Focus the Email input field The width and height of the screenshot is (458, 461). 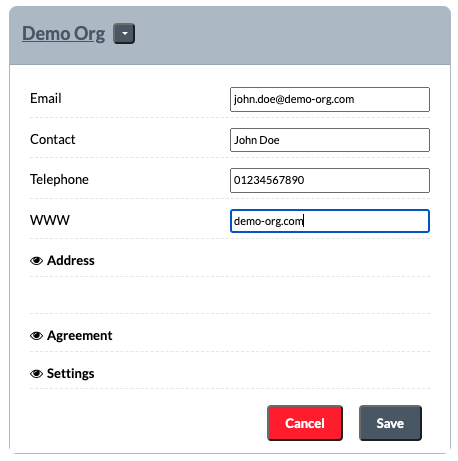pos(330,99)
